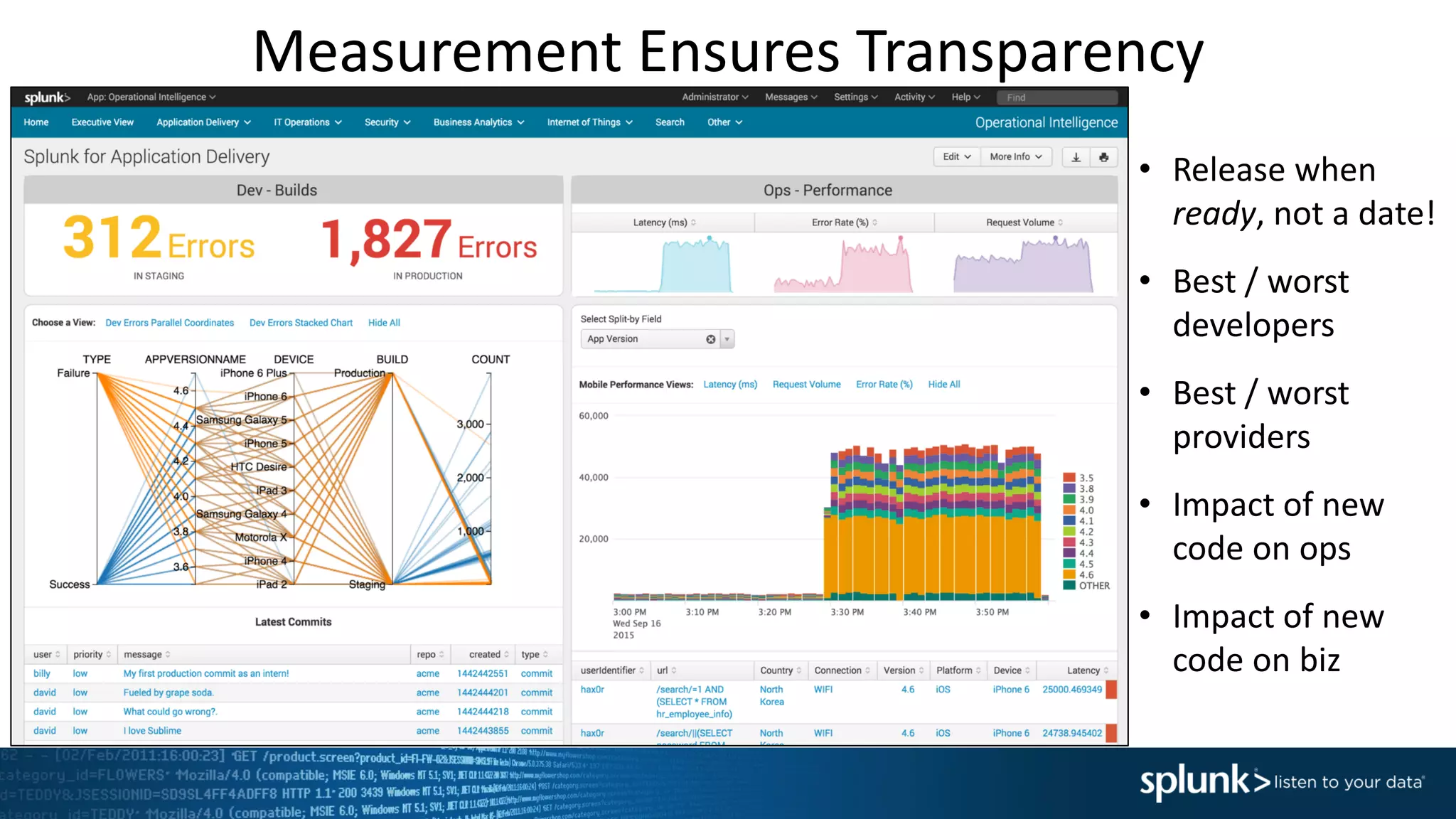Expand the Edit dropdown button

coord(957,157)
